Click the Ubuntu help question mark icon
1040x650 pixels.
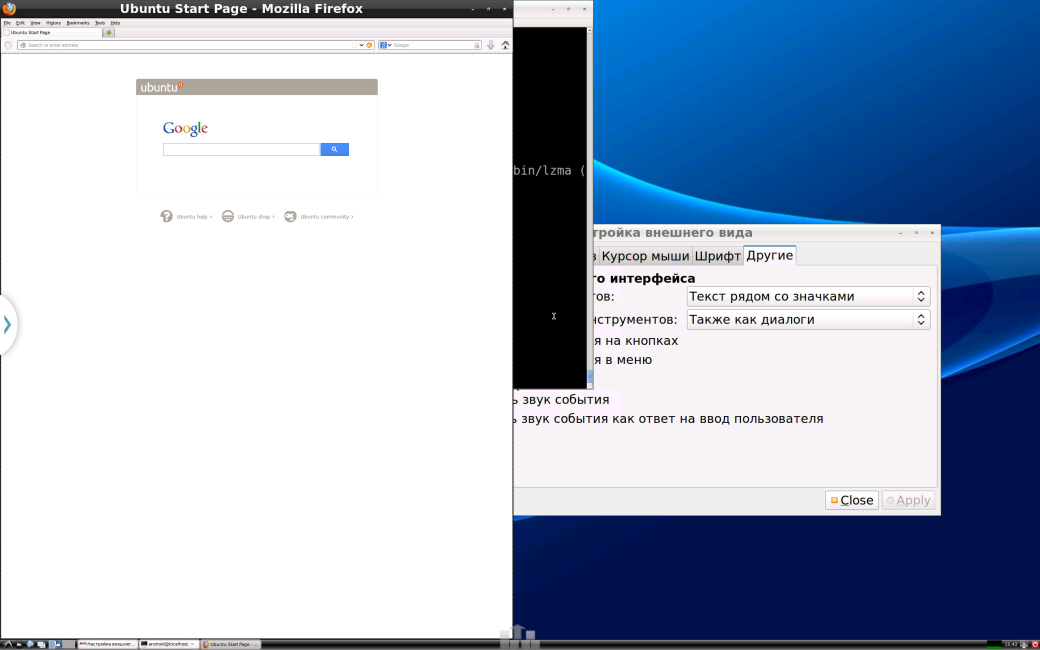pos(166,216)
